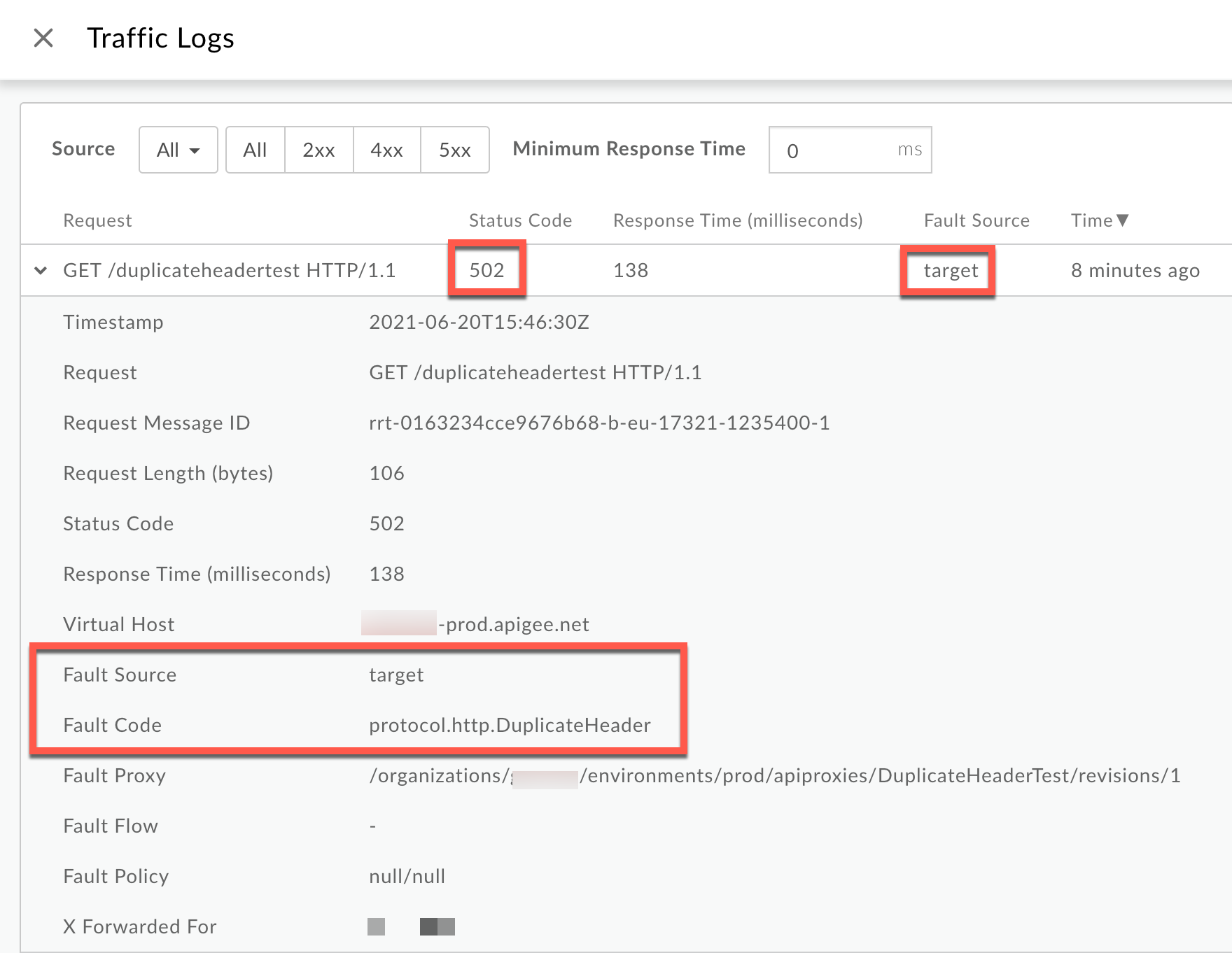Close the Traffic Logs panel

click(43, 38)
